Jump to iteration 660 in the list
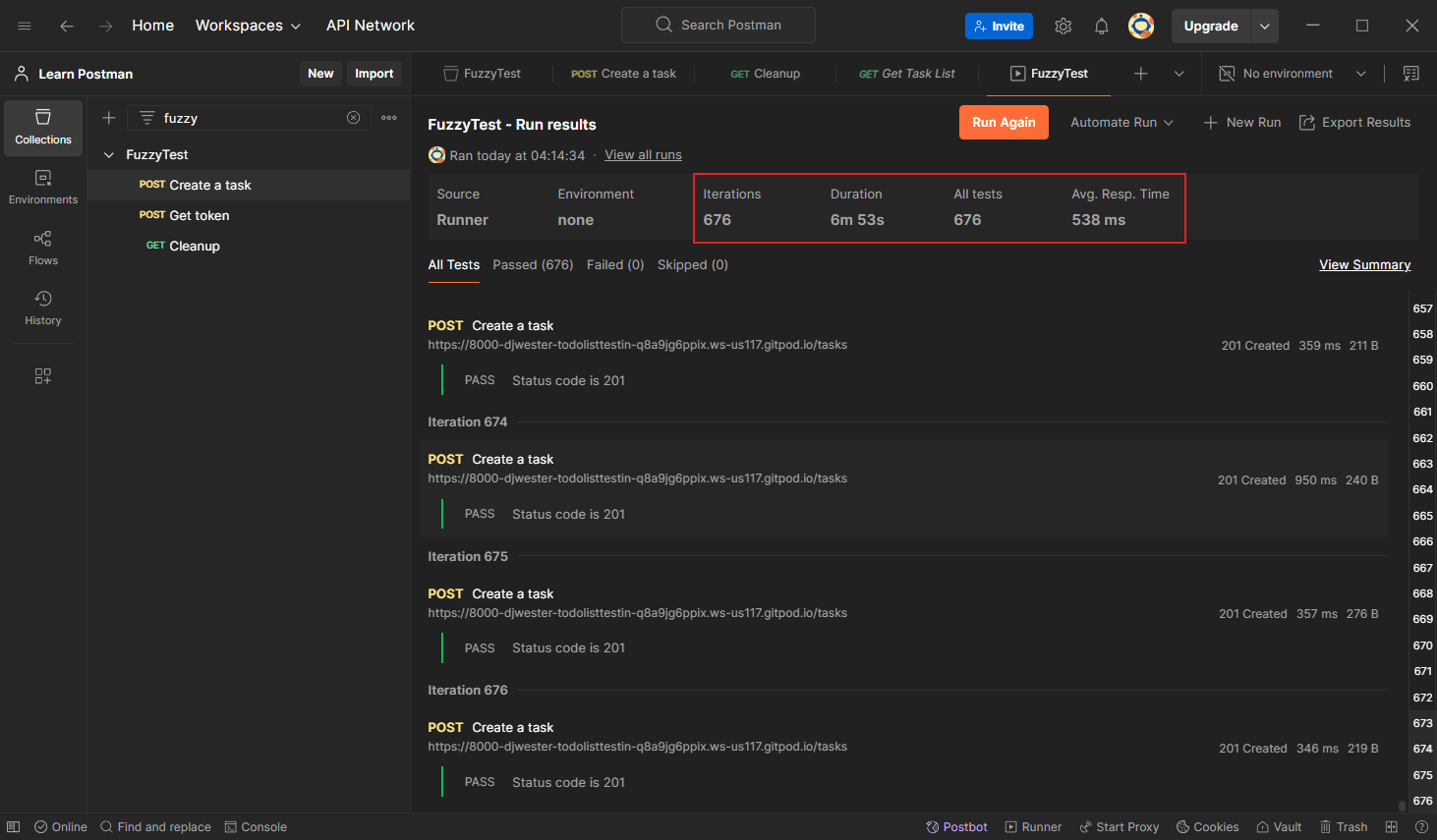1437x840 pixels. point(1422,386)
